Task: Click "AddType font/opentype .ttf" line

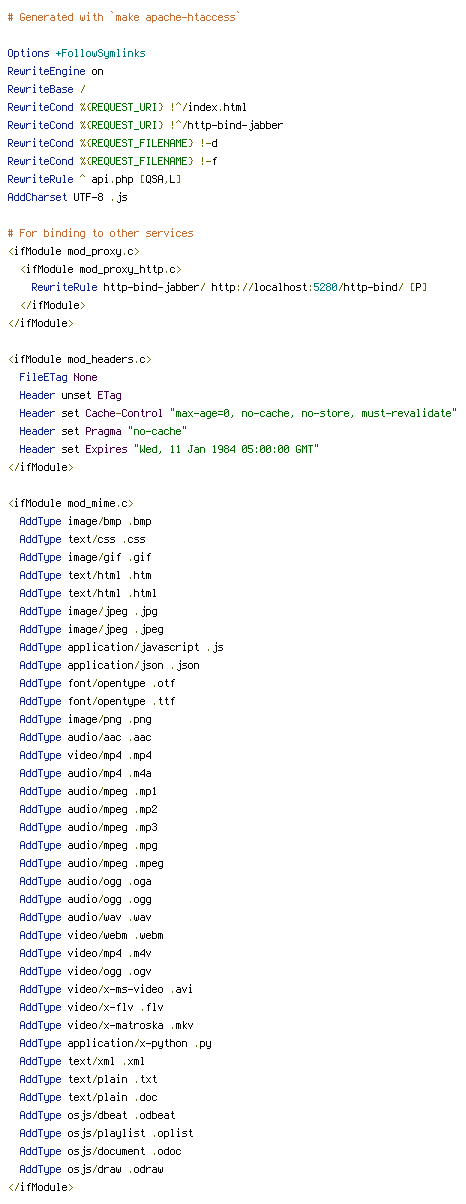Action: pyautogui.click(x=97, y=701)
